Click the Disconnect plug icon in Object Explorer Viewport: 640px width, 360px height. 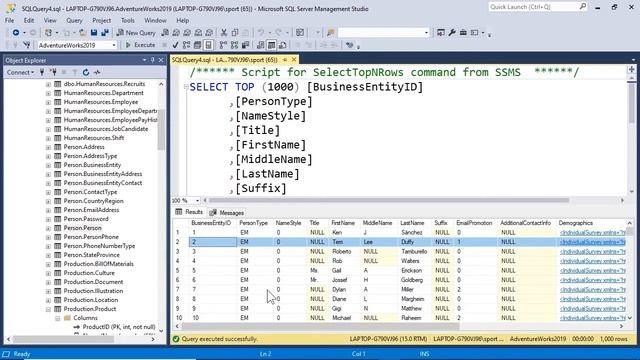(x=53, y=72)
